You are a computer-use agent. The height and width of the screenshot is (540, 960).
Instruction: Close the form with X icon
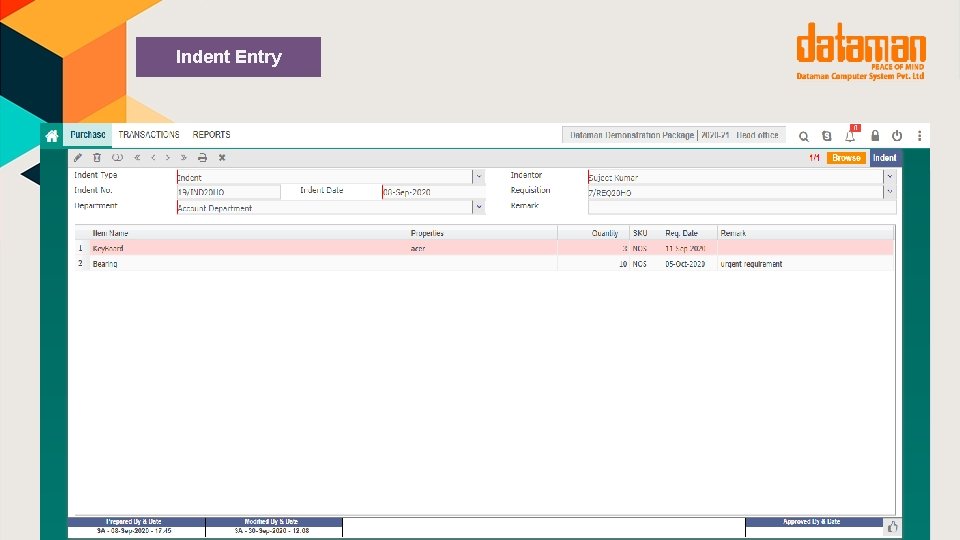[x=222, y=158]
